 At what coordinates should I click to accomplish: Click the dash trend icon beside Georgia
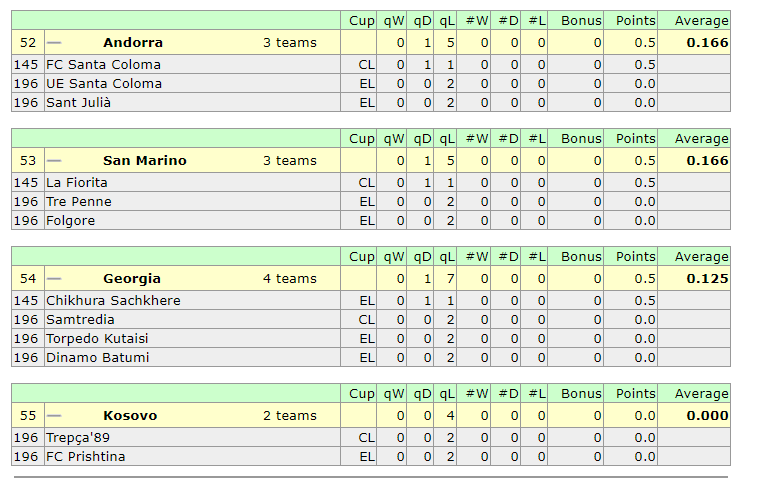(x=54, y=279)
